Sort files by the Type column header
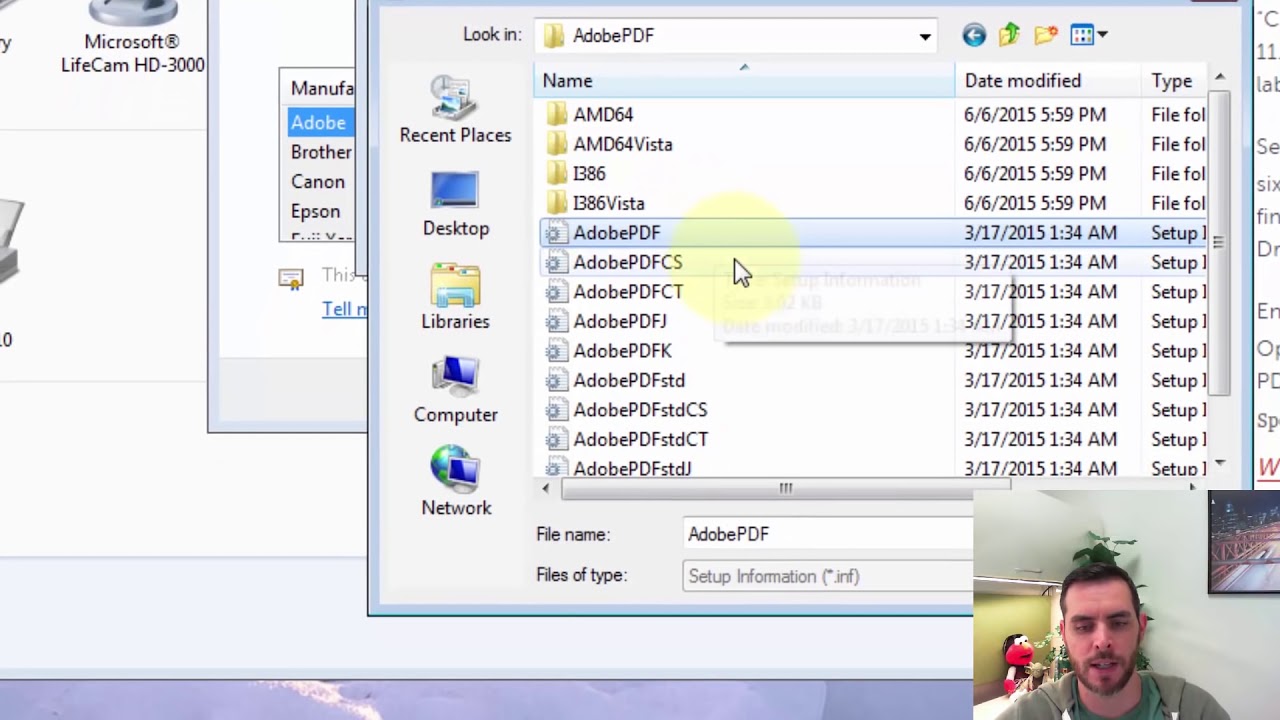The image size is (1280, 720). 1175,81
